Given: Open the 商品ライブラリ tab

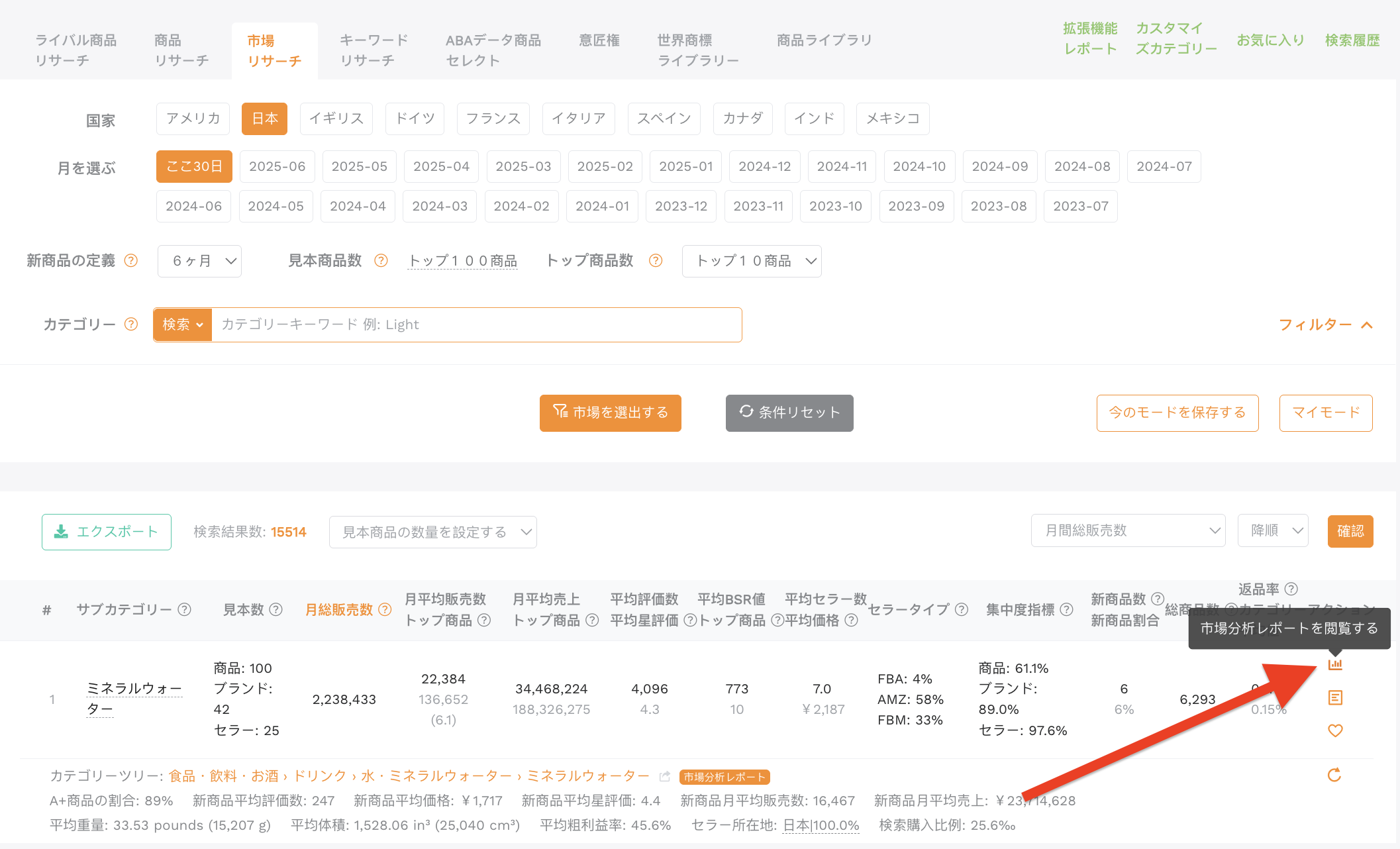Looking at the screenshot, I should coord(824,40).
